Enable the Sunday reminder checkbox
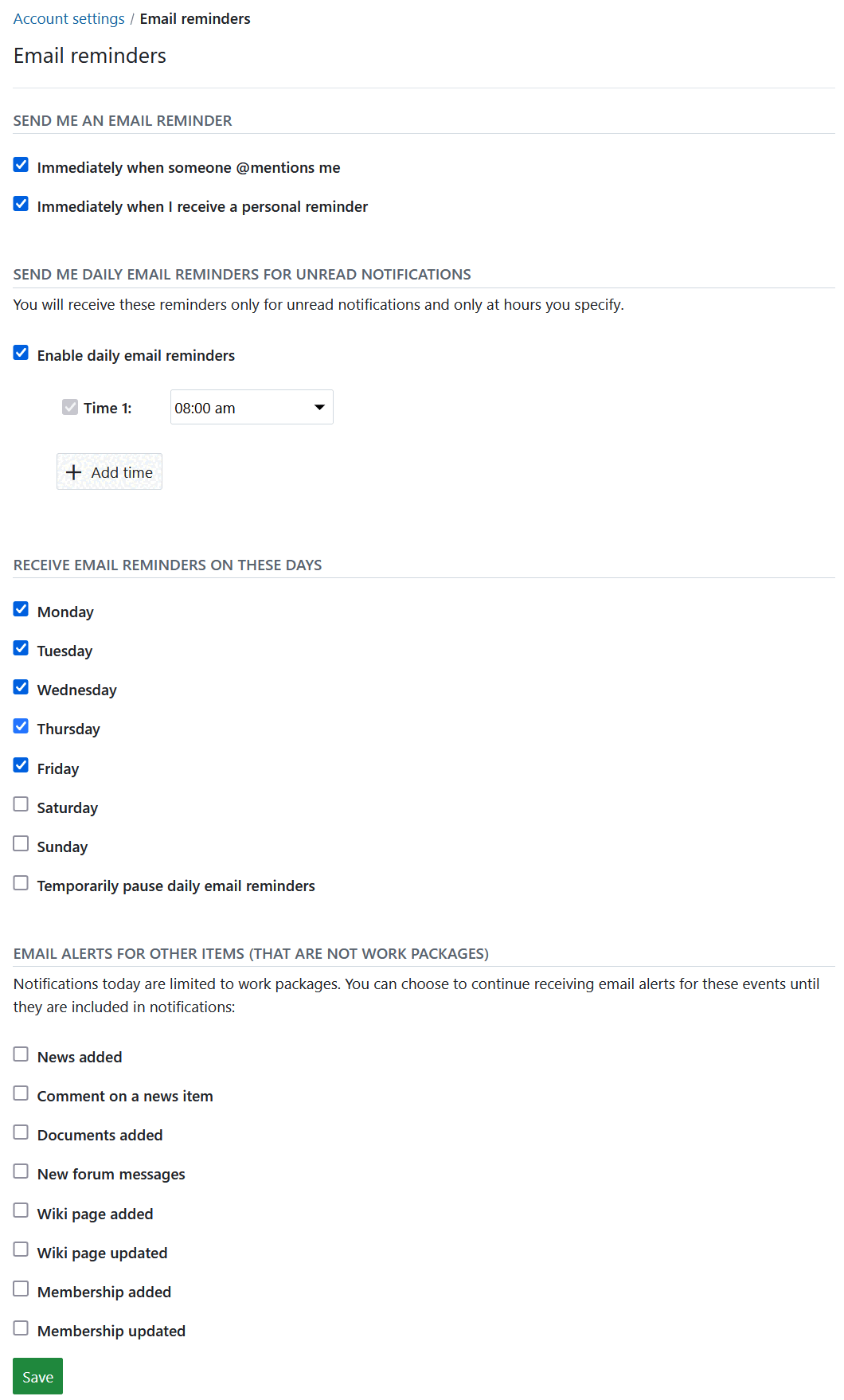 click(x=20, y=843)
